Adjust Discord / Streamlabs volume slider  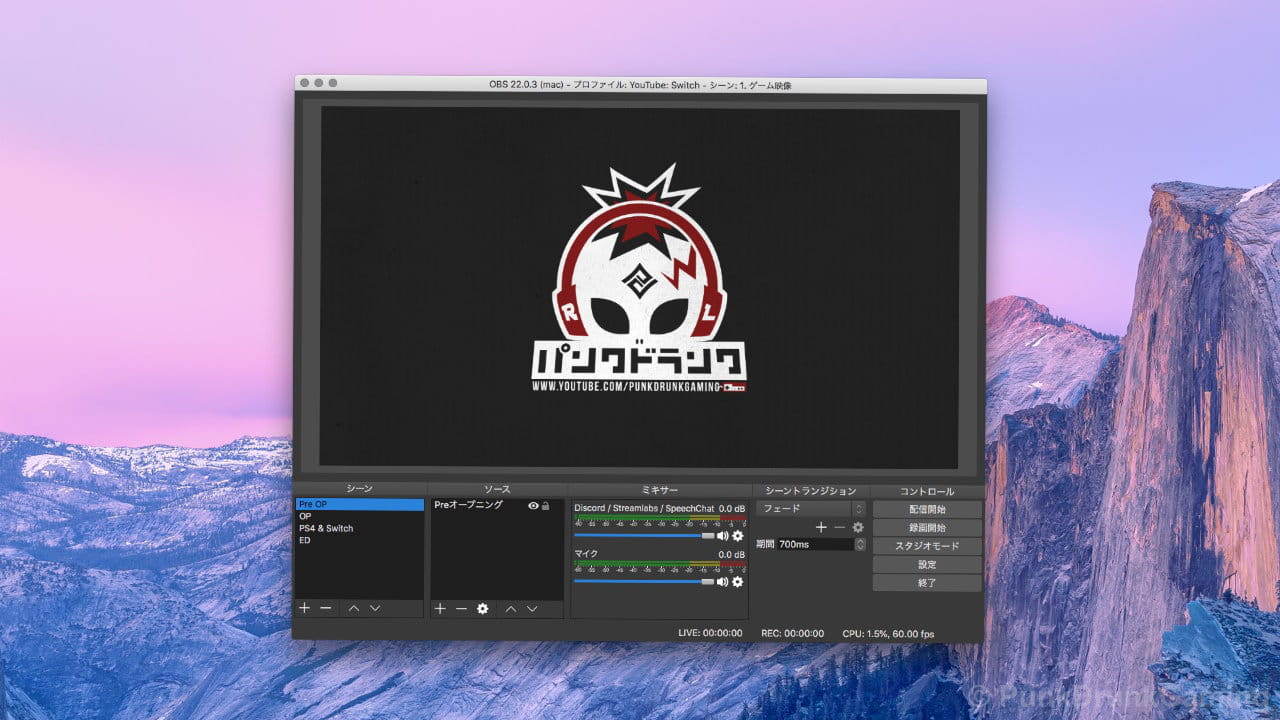[644, 536]
